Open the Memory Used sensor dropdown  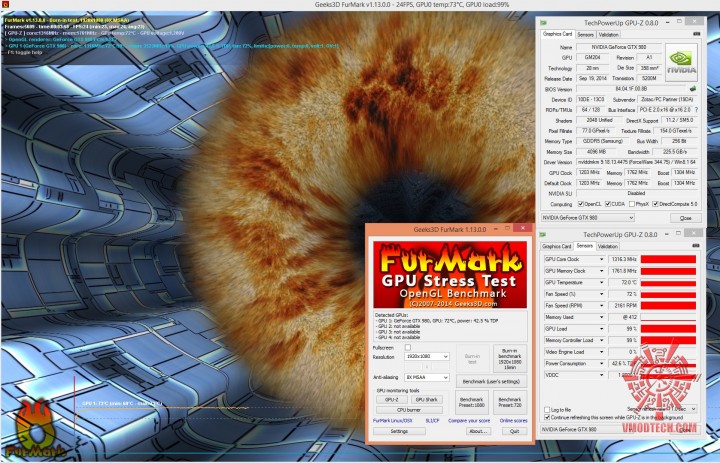(x=602, y=317)
